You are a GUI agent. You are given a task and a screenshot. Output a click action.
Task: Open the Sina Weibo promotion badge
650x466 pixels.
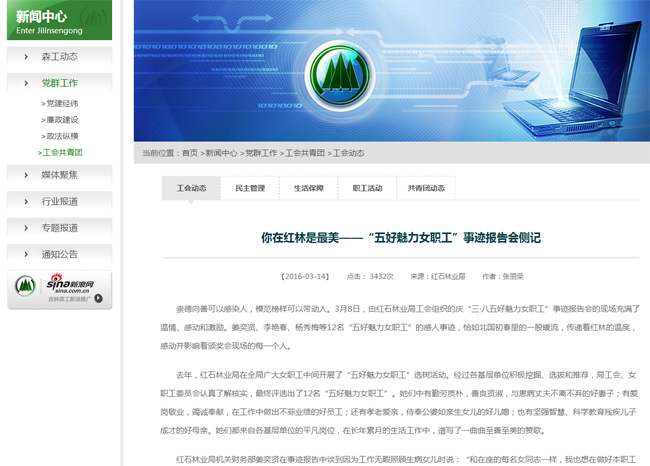click(x=60, y=289)
